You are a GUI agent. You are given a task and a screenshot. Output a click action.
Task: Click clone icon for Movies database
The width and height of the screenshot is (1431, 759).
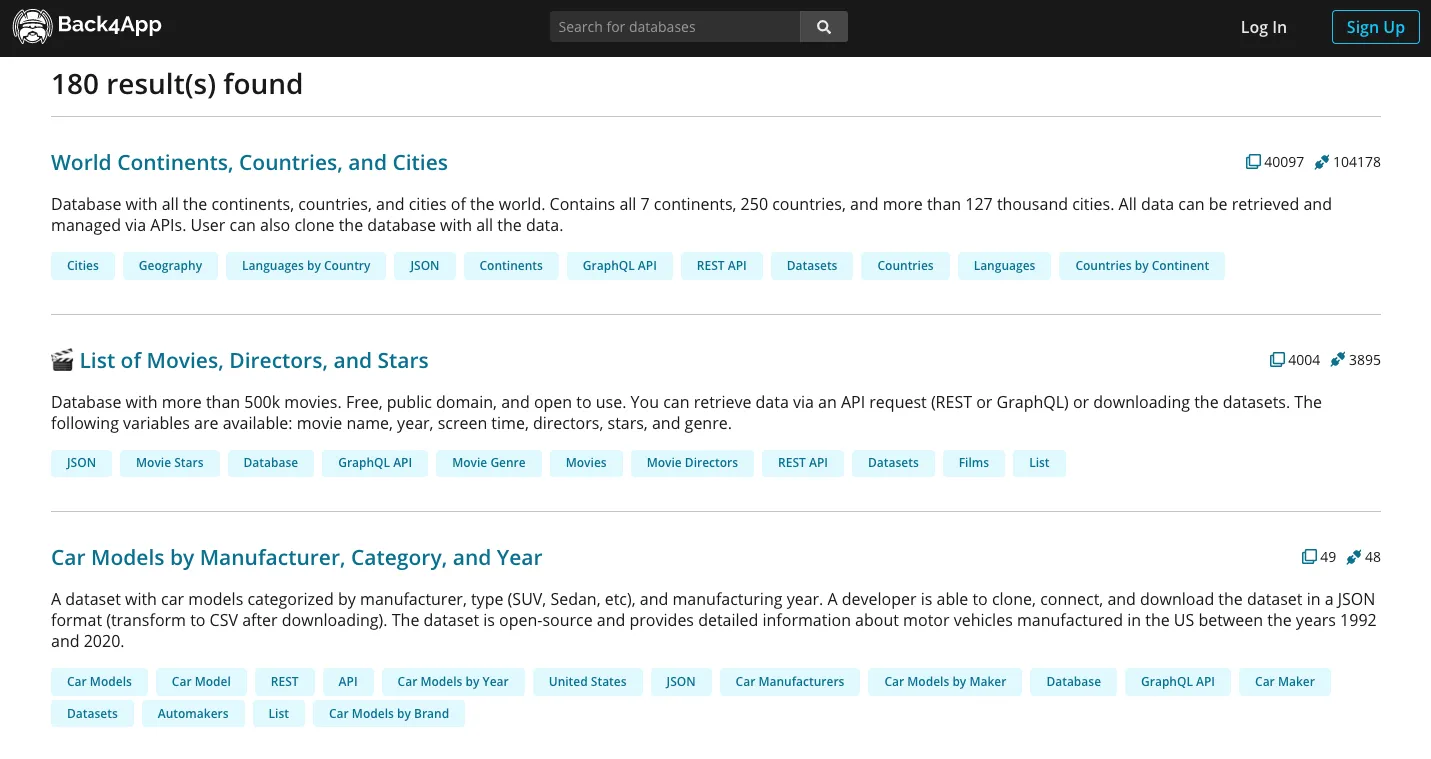click(1277, 360)
